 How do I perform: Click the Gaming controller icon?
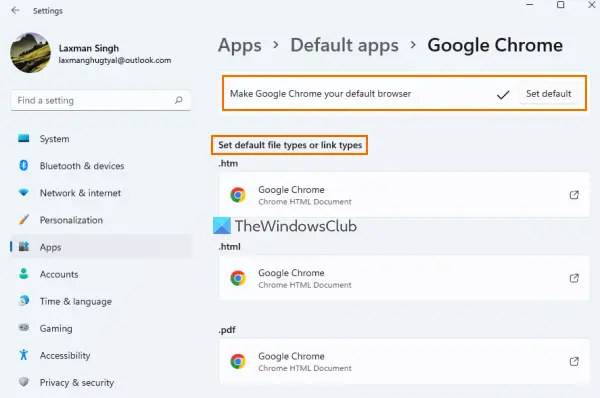point(24,328)
